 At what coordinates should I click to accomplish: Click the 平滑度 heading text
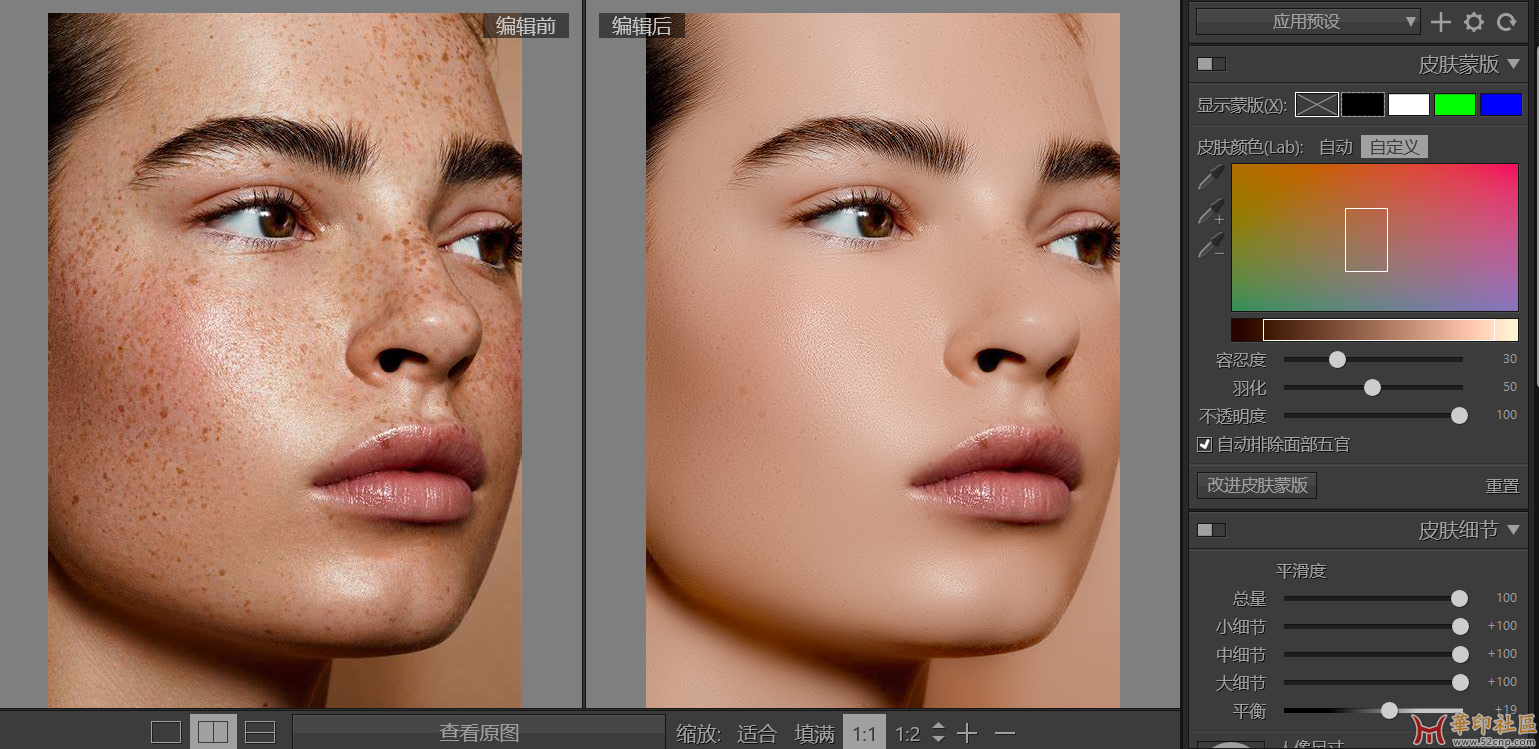(x=1301, y=571)
